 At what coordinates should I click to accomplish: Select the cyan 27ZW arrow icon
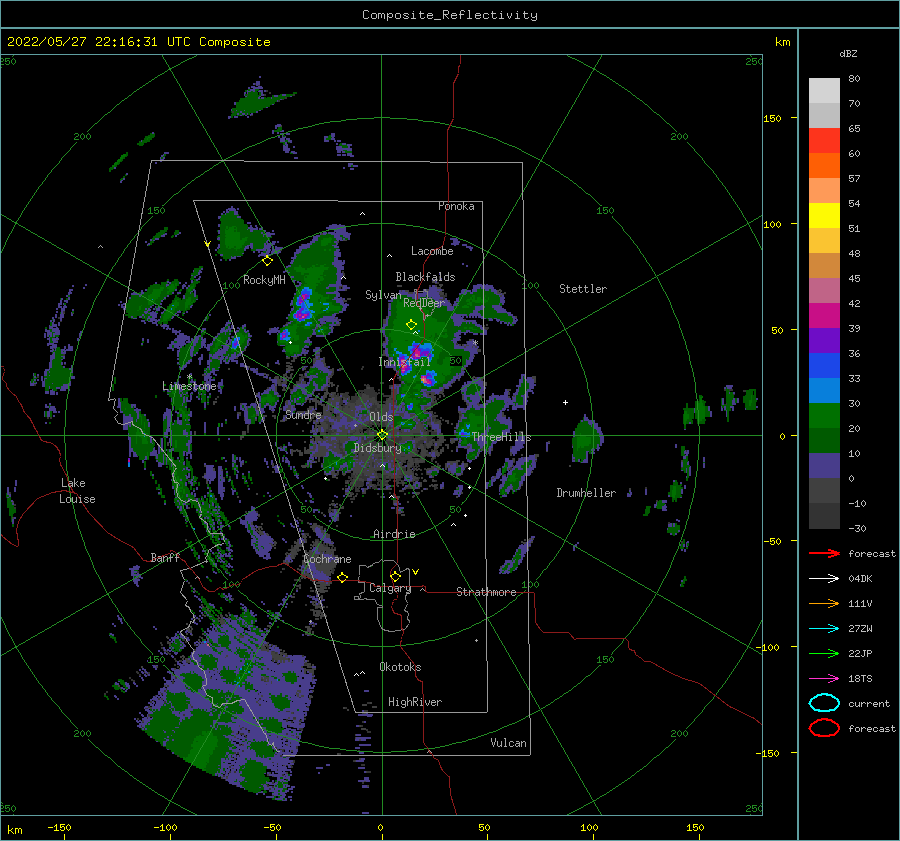click(824, 629)
